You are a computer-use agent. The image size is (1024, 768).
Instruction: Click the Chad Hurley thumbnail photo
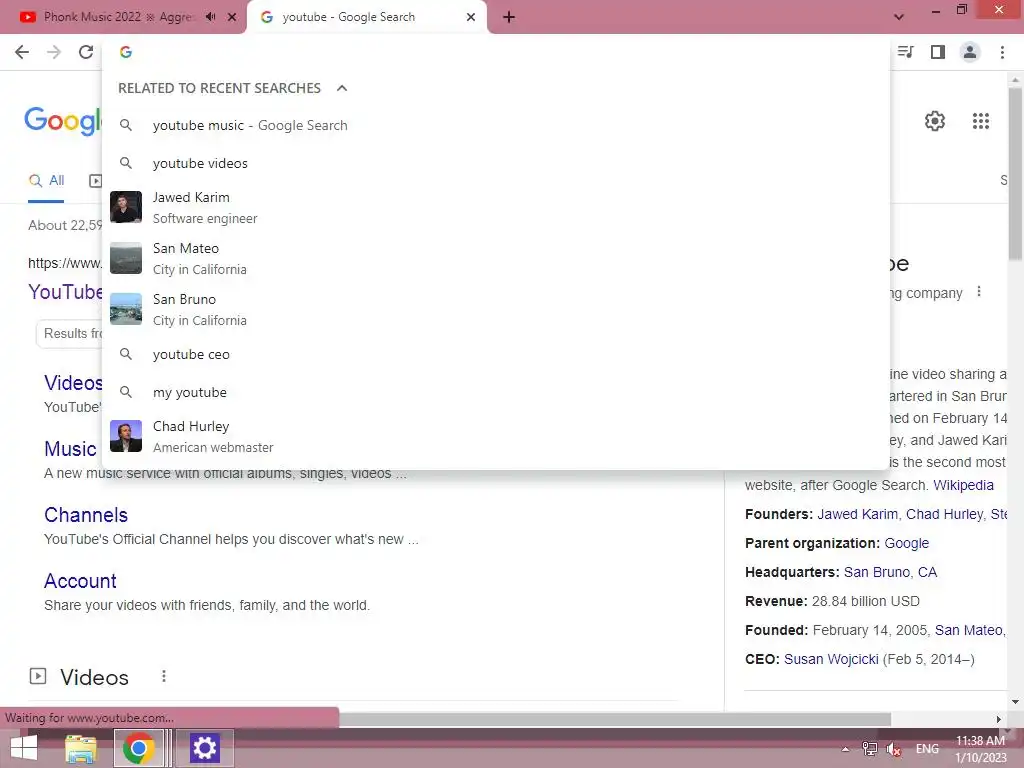tap(126, 436)
